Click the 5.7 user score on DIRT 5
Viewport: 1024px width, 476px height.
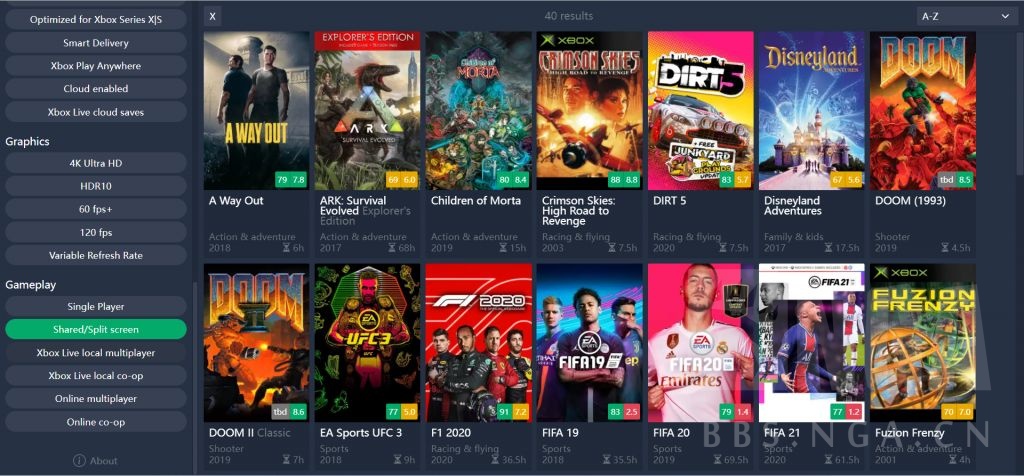tap(742, 180)
